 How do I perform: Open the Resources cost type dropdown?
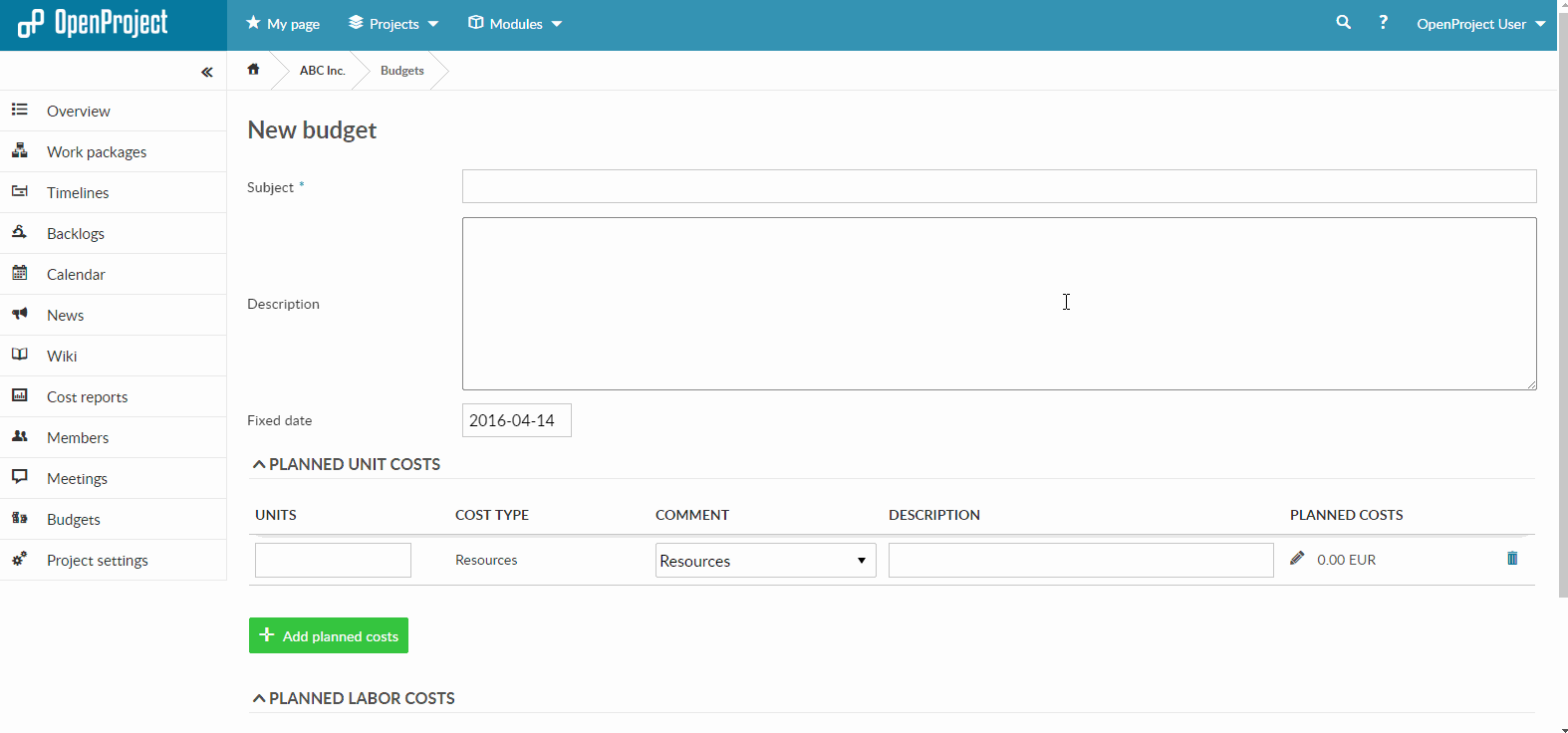point(765,561)
